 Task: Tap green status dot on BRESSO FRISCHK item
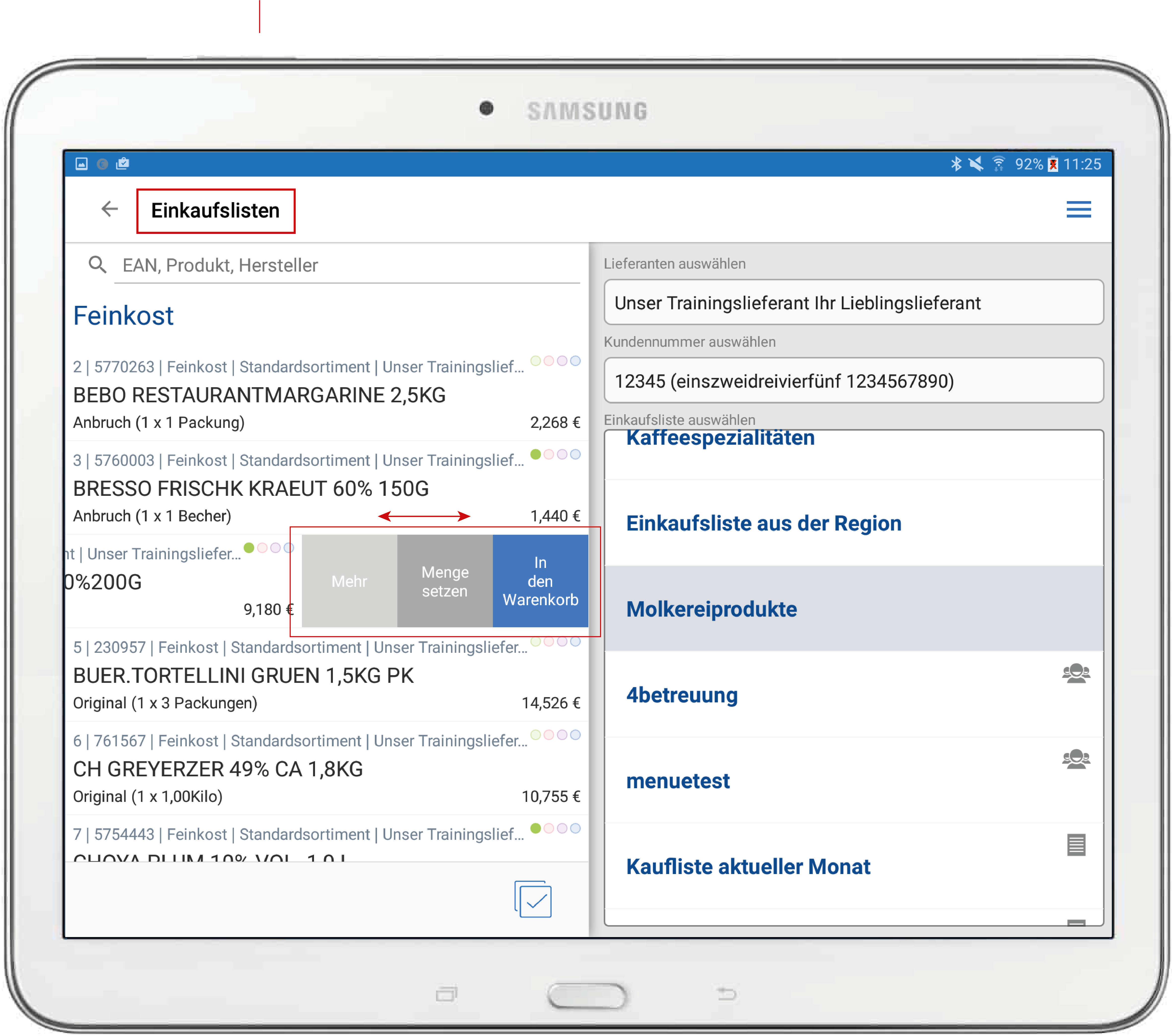(536, 455)
